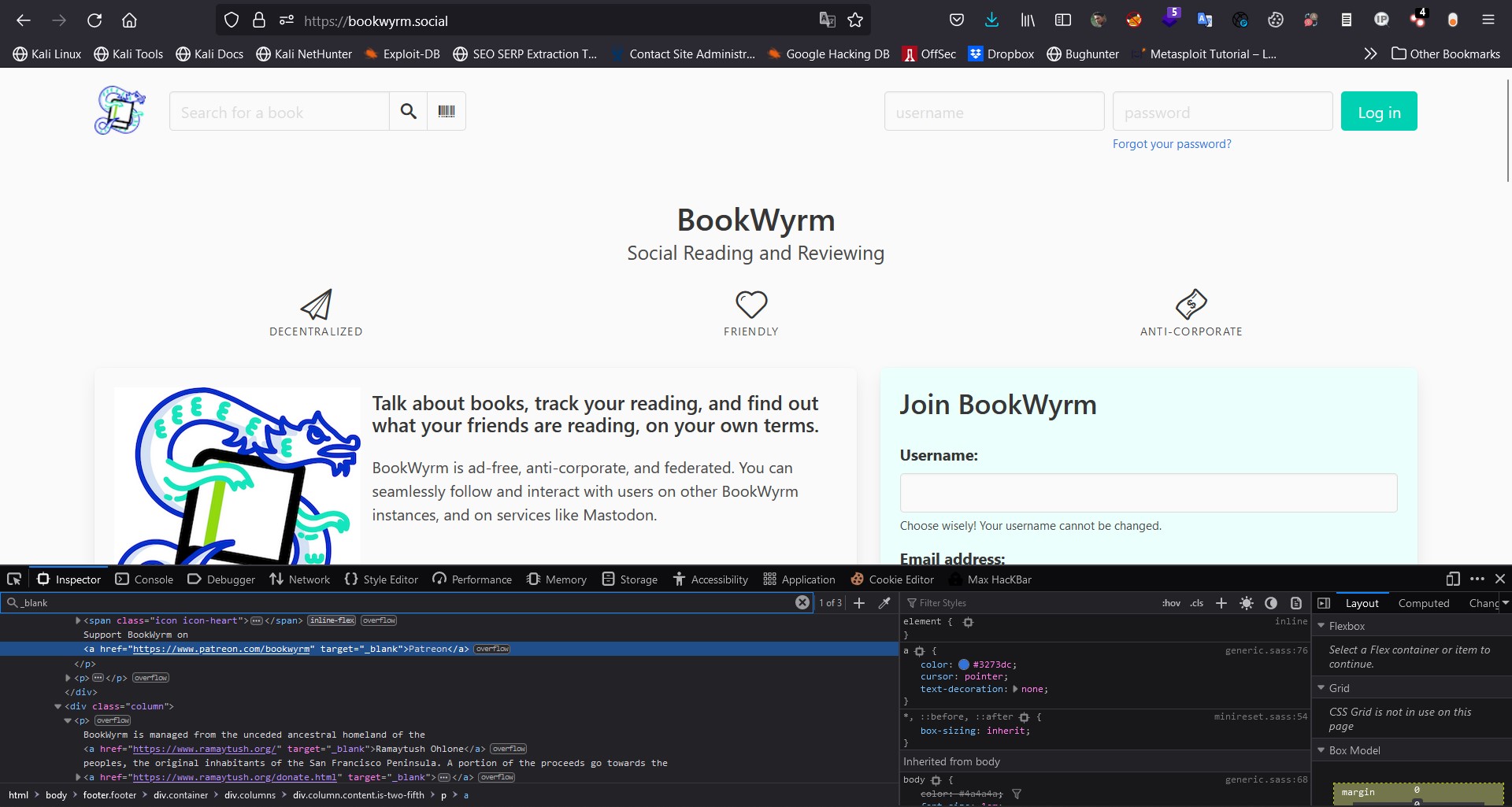Expand the span icon-heart node

78,620
